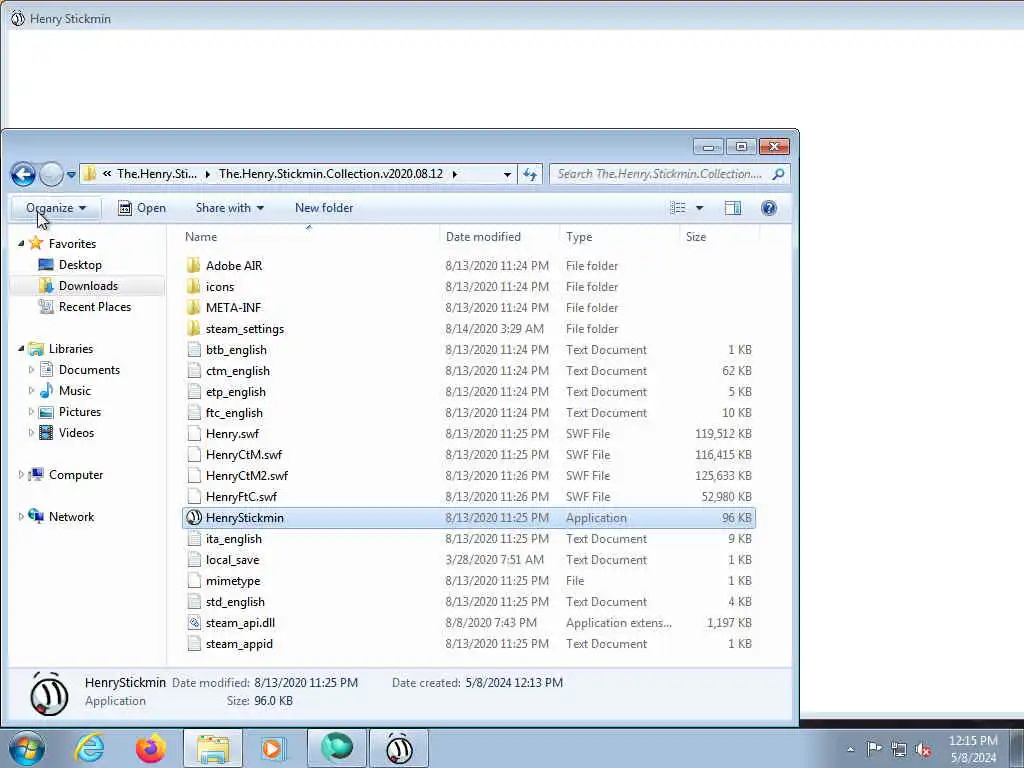This screenshot has width=1024, height=768.
Task: Select Computer in navigation pane
Action: point(76,475)
